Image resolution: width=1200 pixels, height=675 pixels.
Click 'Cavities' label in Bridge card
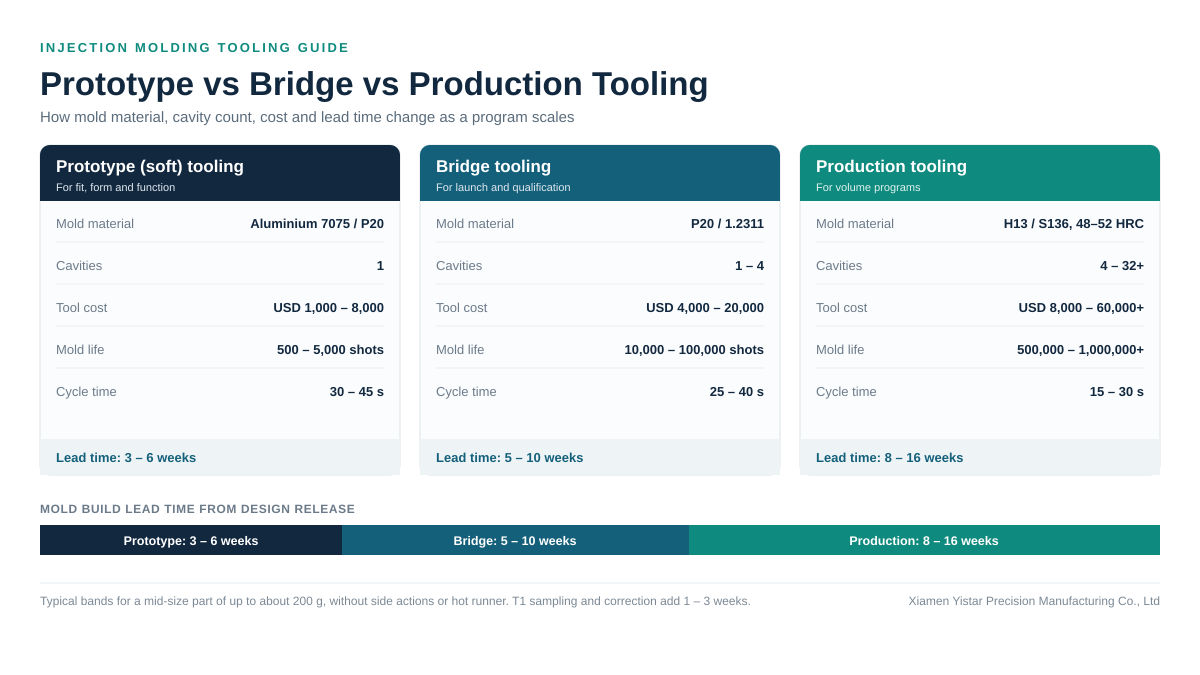459,266
